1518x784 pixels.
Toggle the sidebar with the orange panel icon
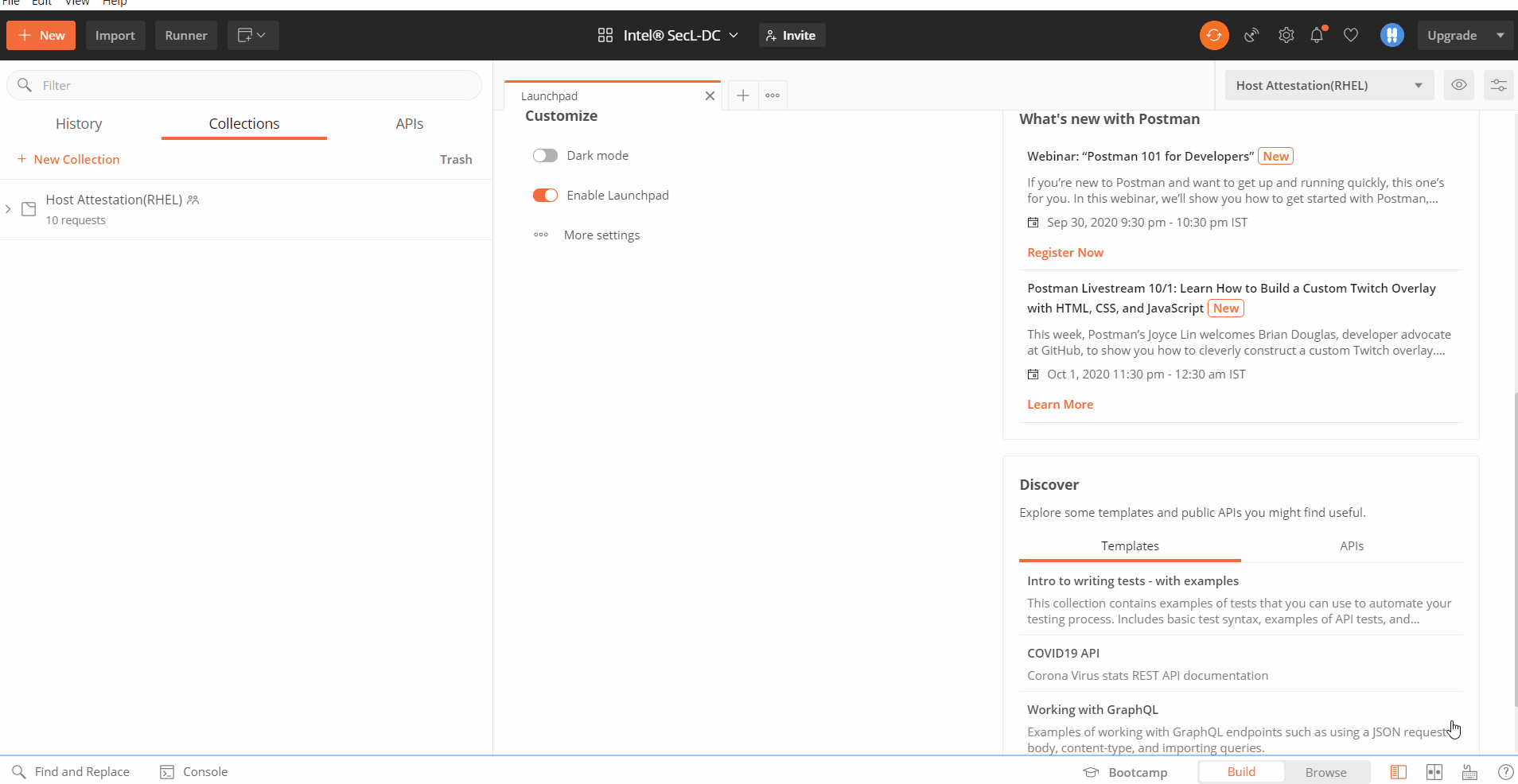pyautogui.click(x=1400, y=771)
